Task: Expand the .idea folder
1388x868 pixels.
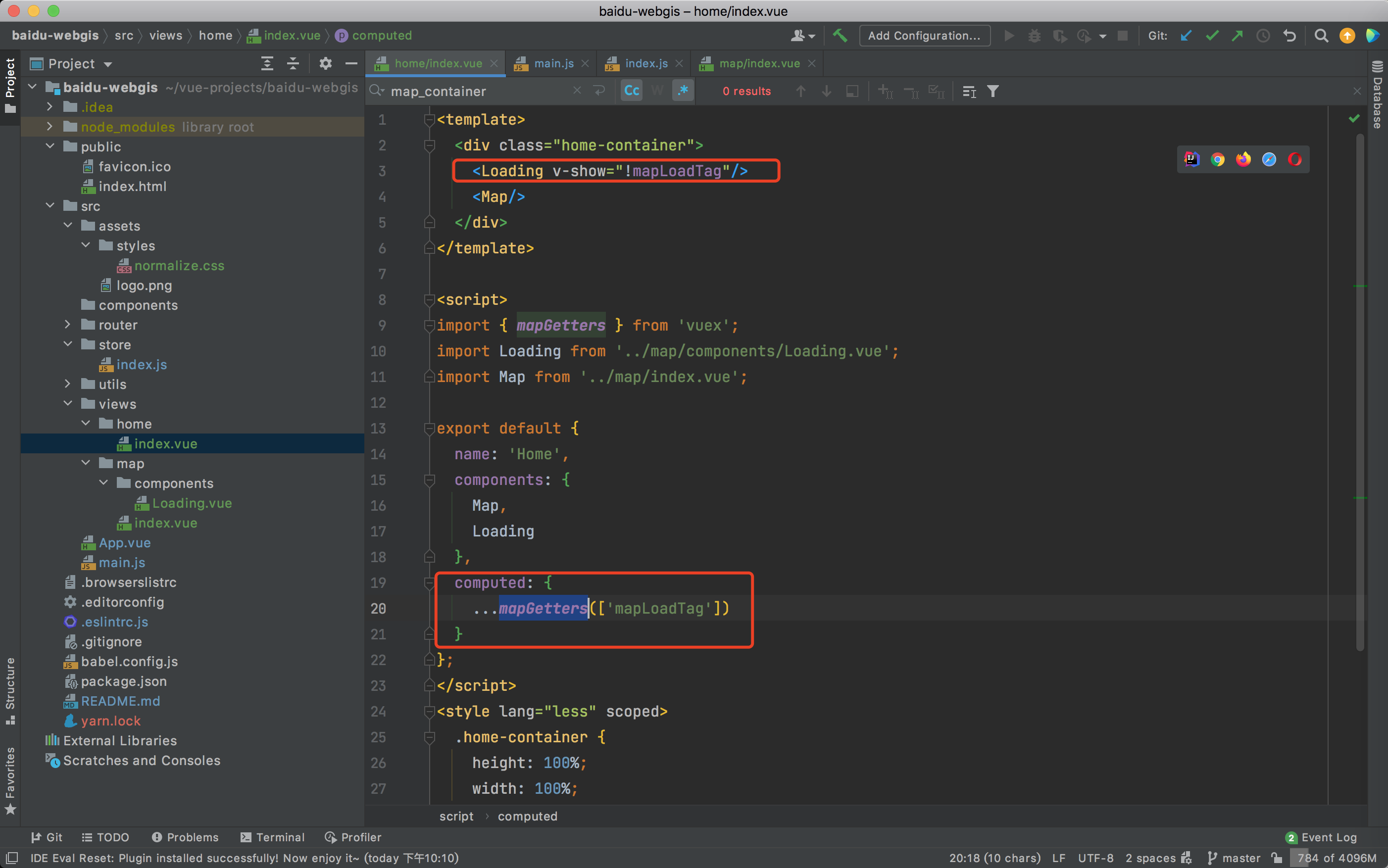Action: [50, 107]
